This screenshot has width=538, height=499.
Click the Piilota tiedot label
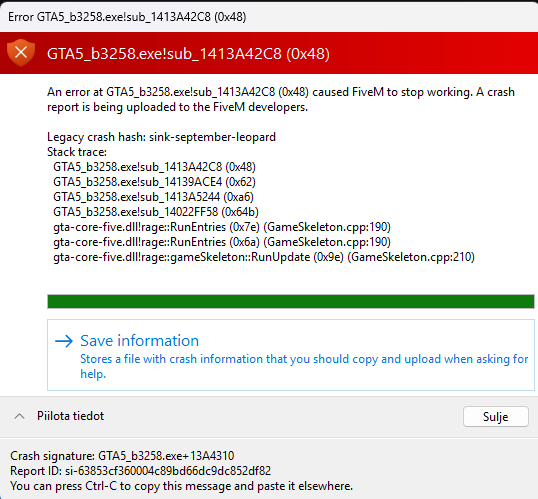70,416
